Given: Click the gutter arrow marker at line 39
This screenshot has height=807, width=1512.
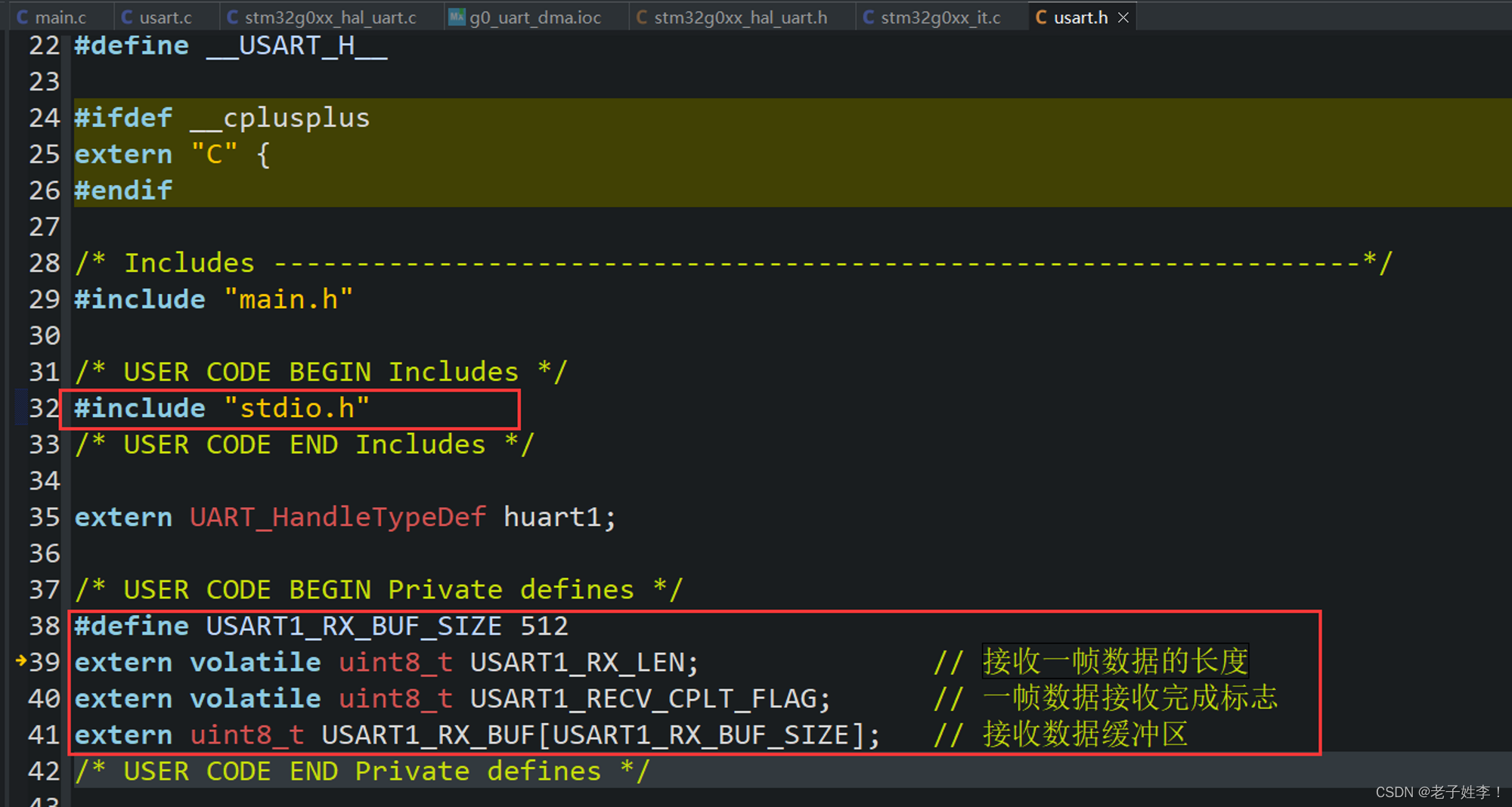Looking at the screenshot, I should click(x=20, y=661).
